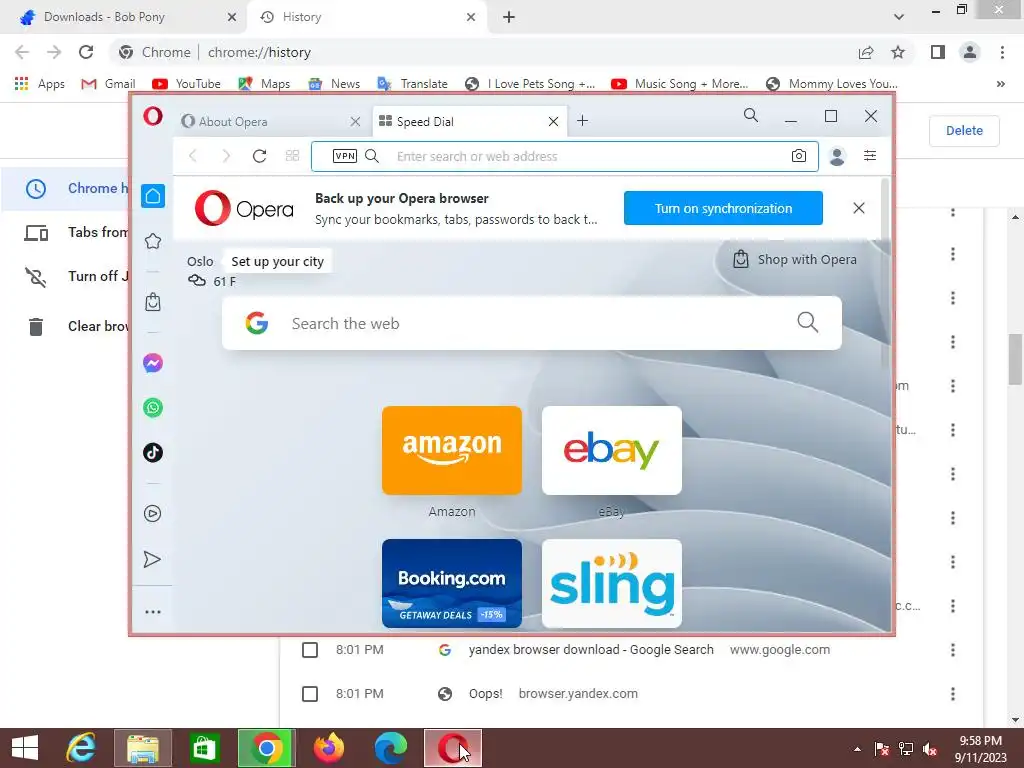Viewport: 1024px width, 768px height.
Task: Open Opera My Flow send icon
Action: coord(152,559)
